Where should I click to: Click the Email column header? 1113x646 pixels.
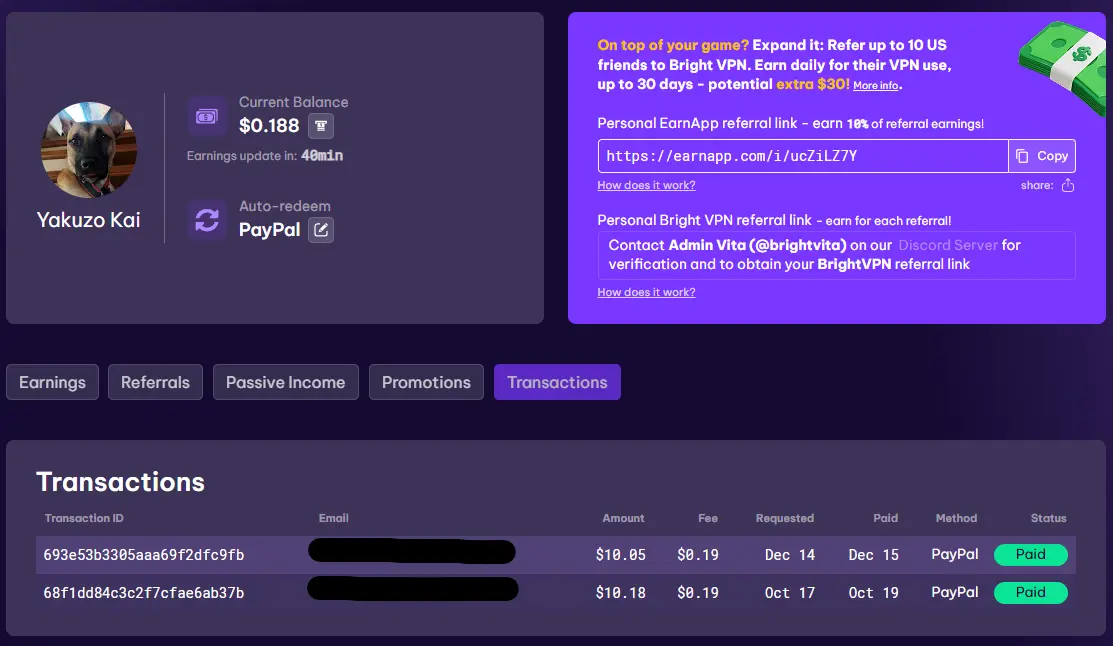tap(334, 518)
